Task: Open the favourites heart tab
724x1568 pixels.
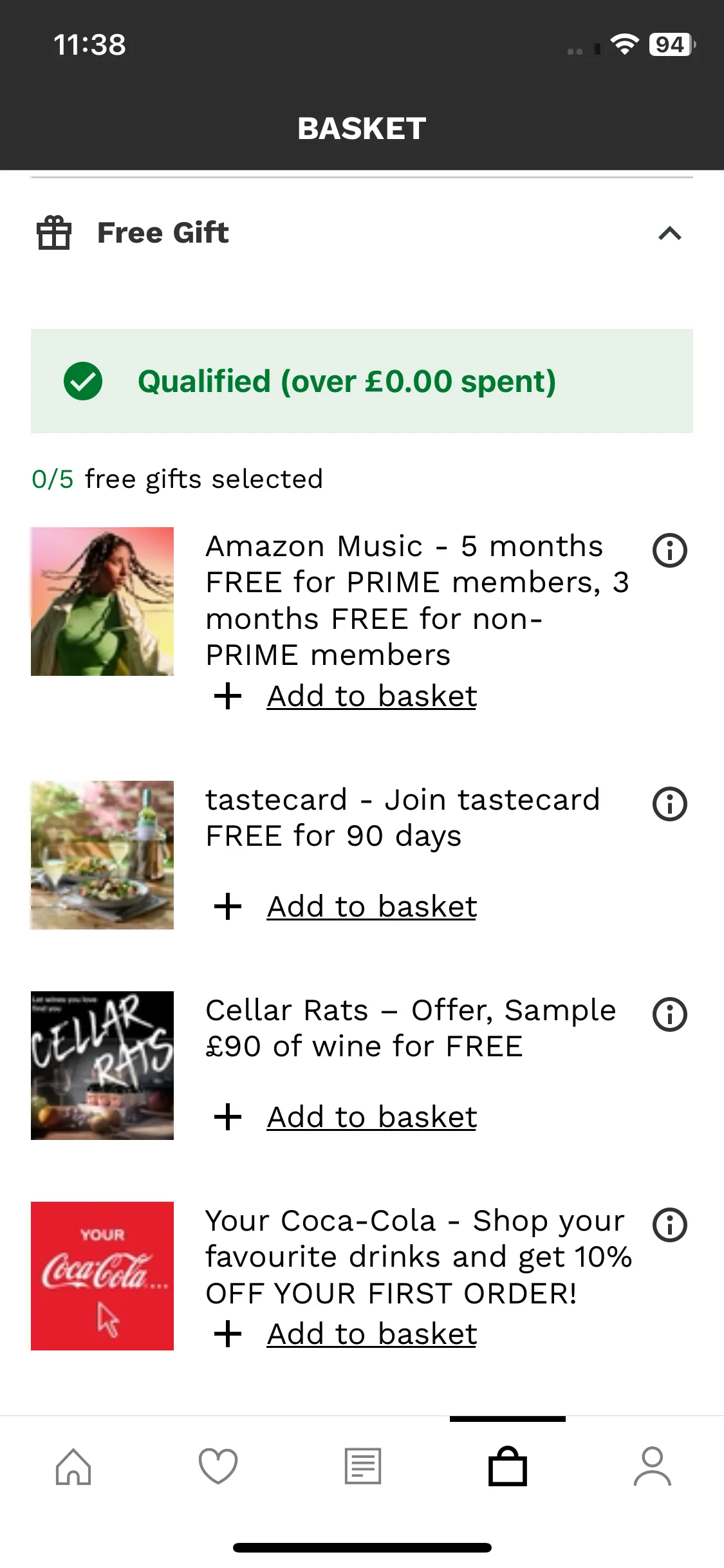Action: click(218, 1467)
